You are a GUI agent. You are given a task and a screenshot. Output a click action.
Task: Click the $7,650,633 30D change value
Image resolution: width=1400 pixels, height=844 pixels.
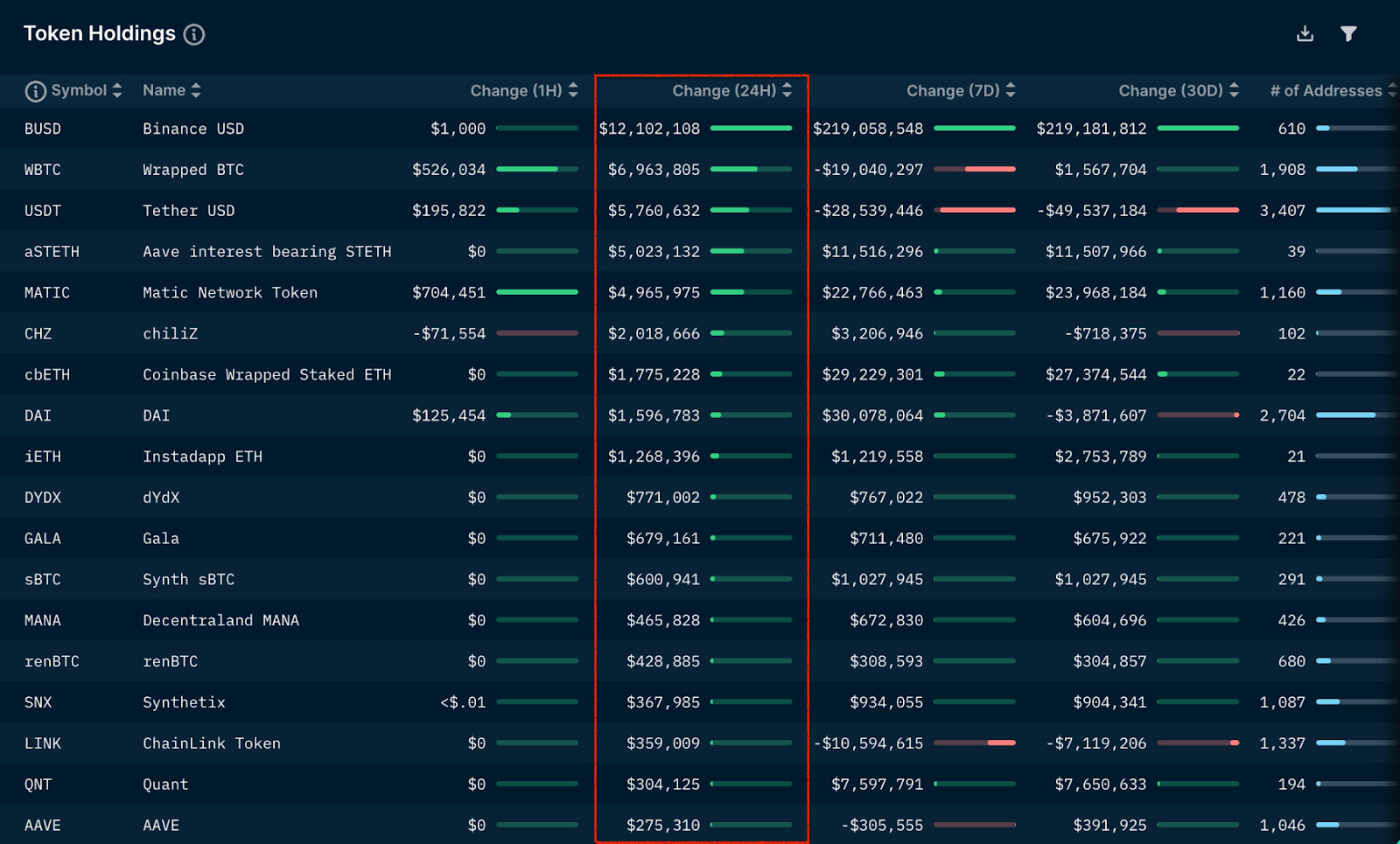pos(1101,785)
